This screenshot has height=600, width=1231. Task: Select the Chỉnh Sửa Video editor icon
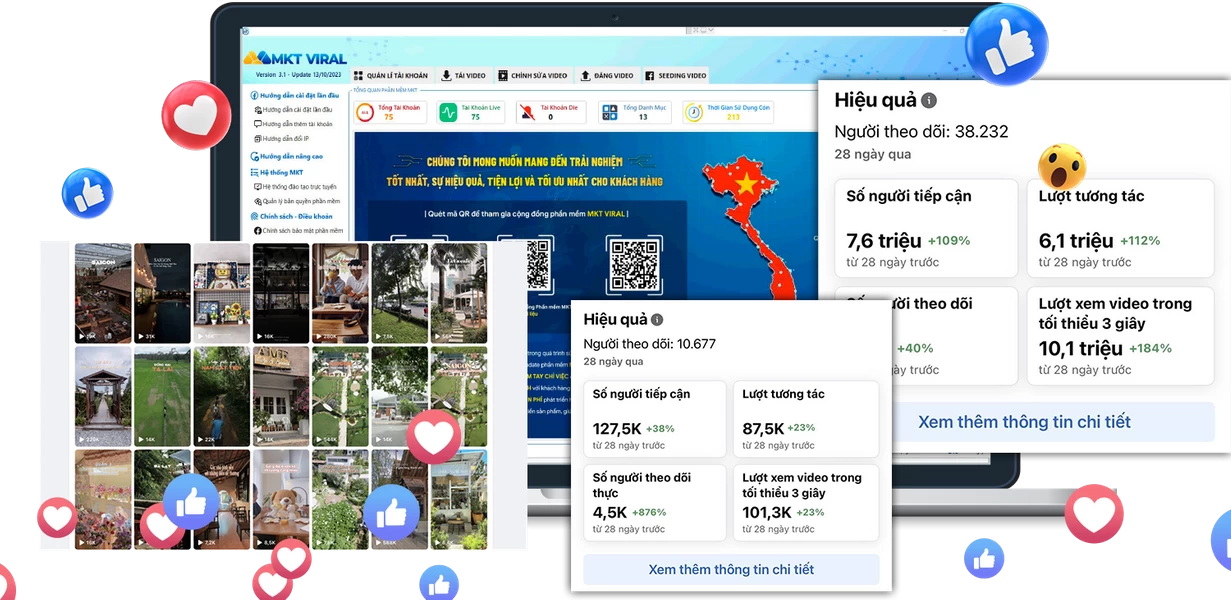tap(503, 75)
